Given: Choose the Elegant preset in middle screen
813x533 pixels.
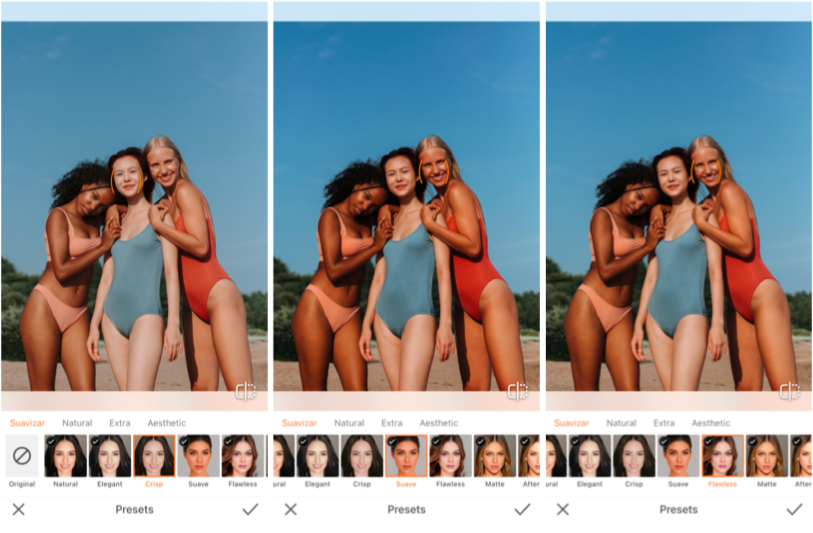Looking at the screenshot, I should [317, 456].
